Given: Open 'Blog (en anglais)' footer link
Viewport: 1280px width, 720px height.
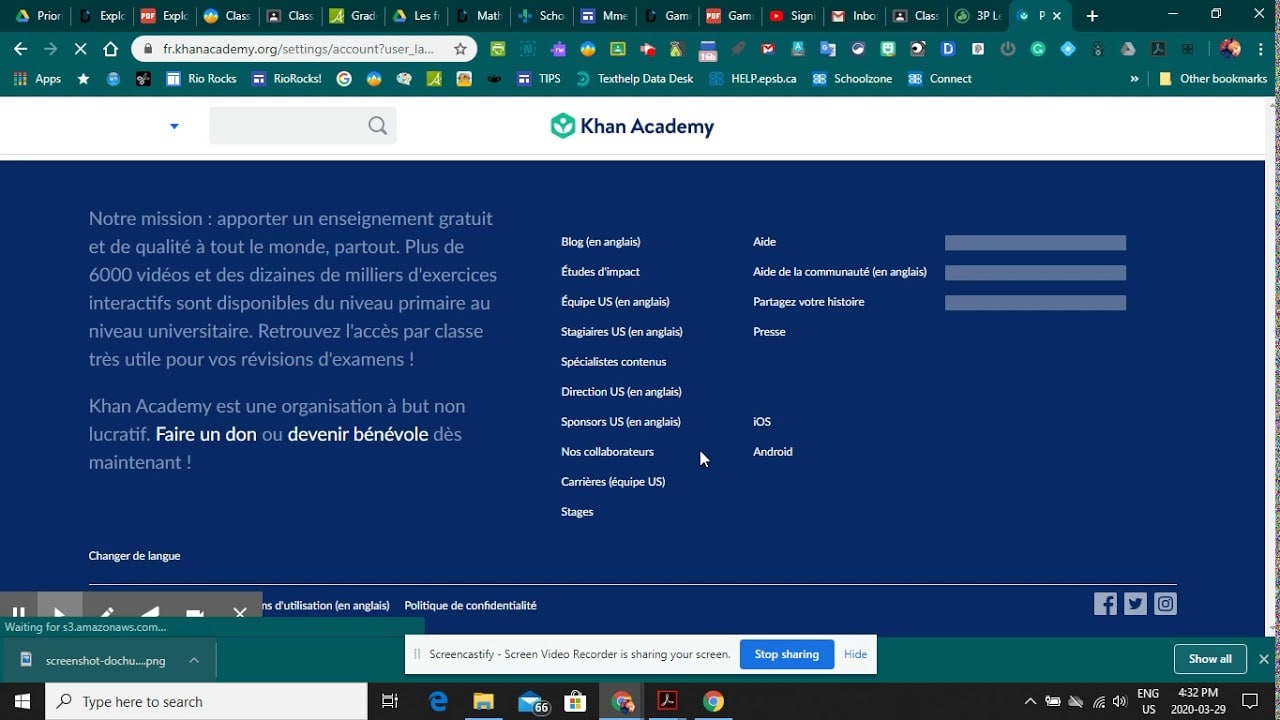Looking at the screenshot, I should [601, 242].
